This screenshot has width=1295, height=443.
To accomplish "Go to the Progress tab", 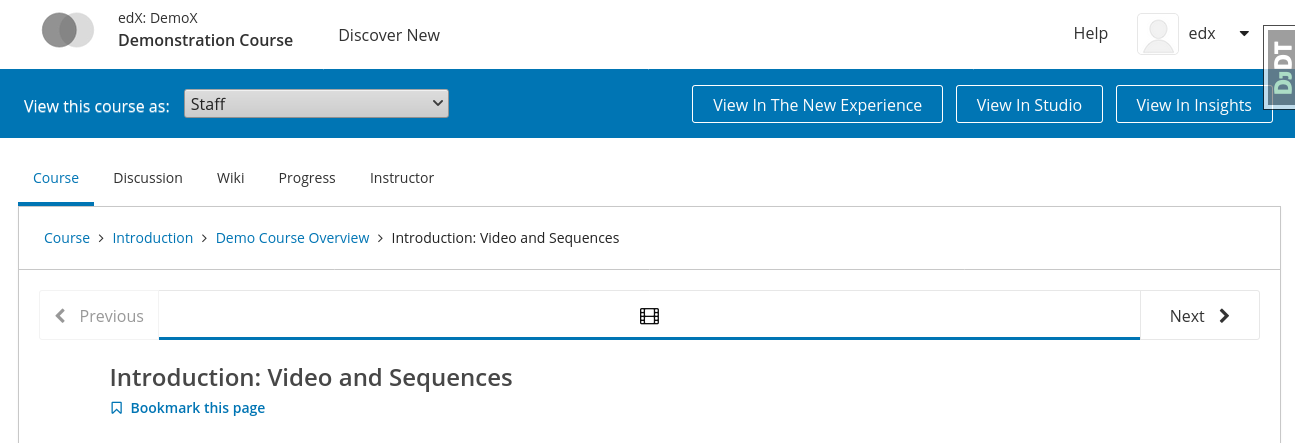I will coord(307,178).
